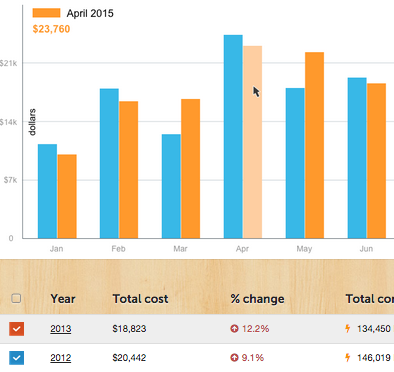Select the orange January bar
394x372 pixels.
point(67,196)
